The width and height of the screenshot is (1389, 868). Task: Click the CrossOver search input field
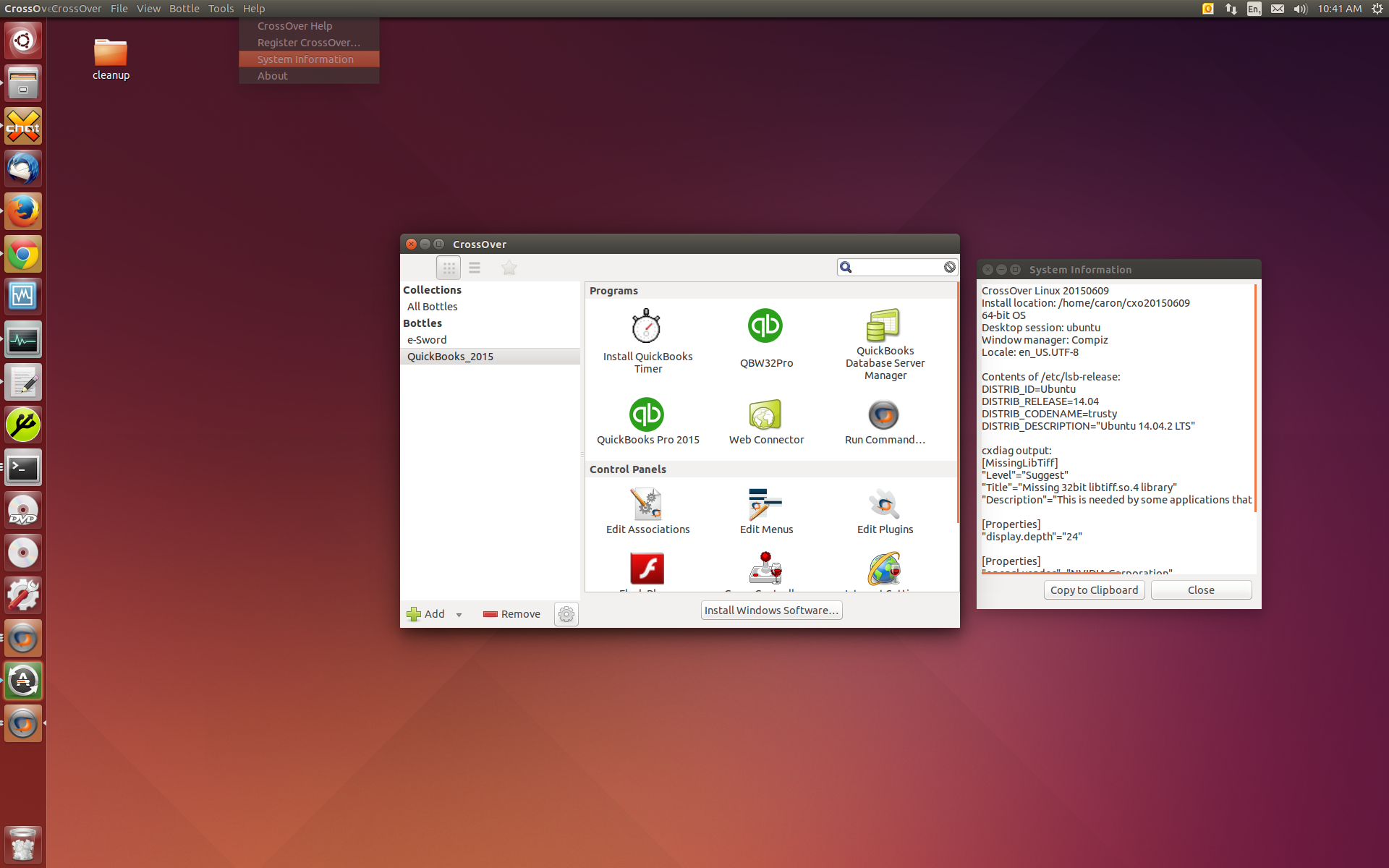(893, 267)
